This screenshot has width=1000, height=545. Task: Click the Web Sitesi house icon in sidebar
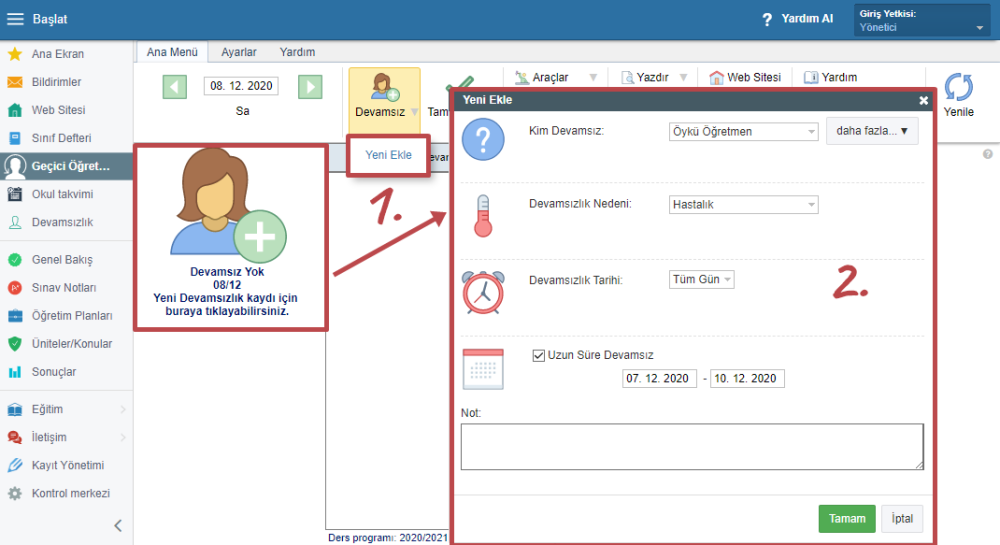pyautogui.click(x=15, y=110)
